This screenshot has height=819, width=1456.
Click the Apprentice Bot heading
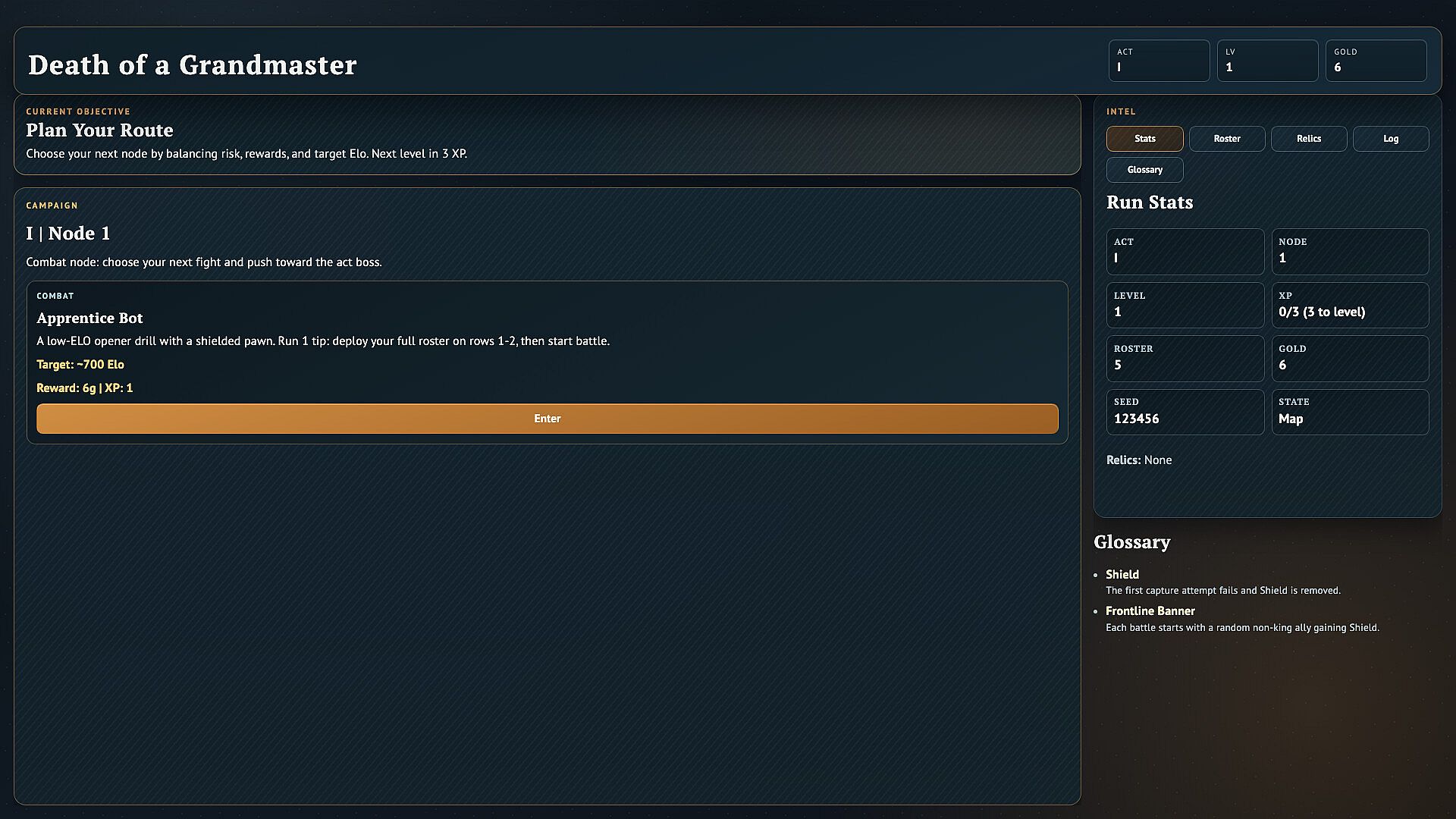[x=89, y=318]
